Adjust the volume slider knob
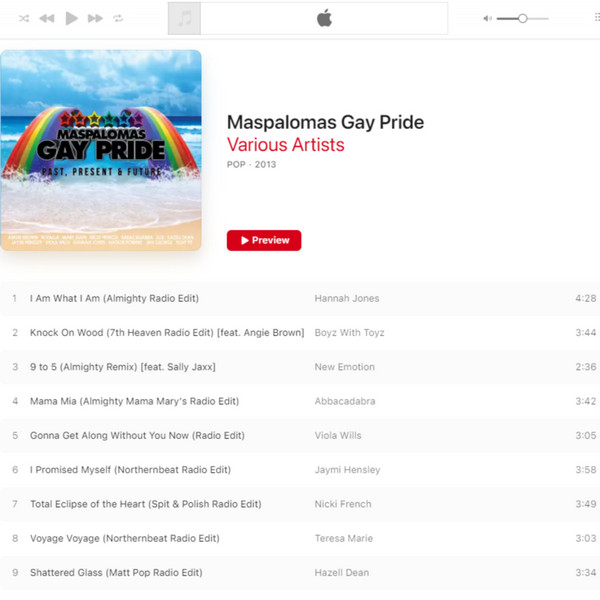 point(523,18)
